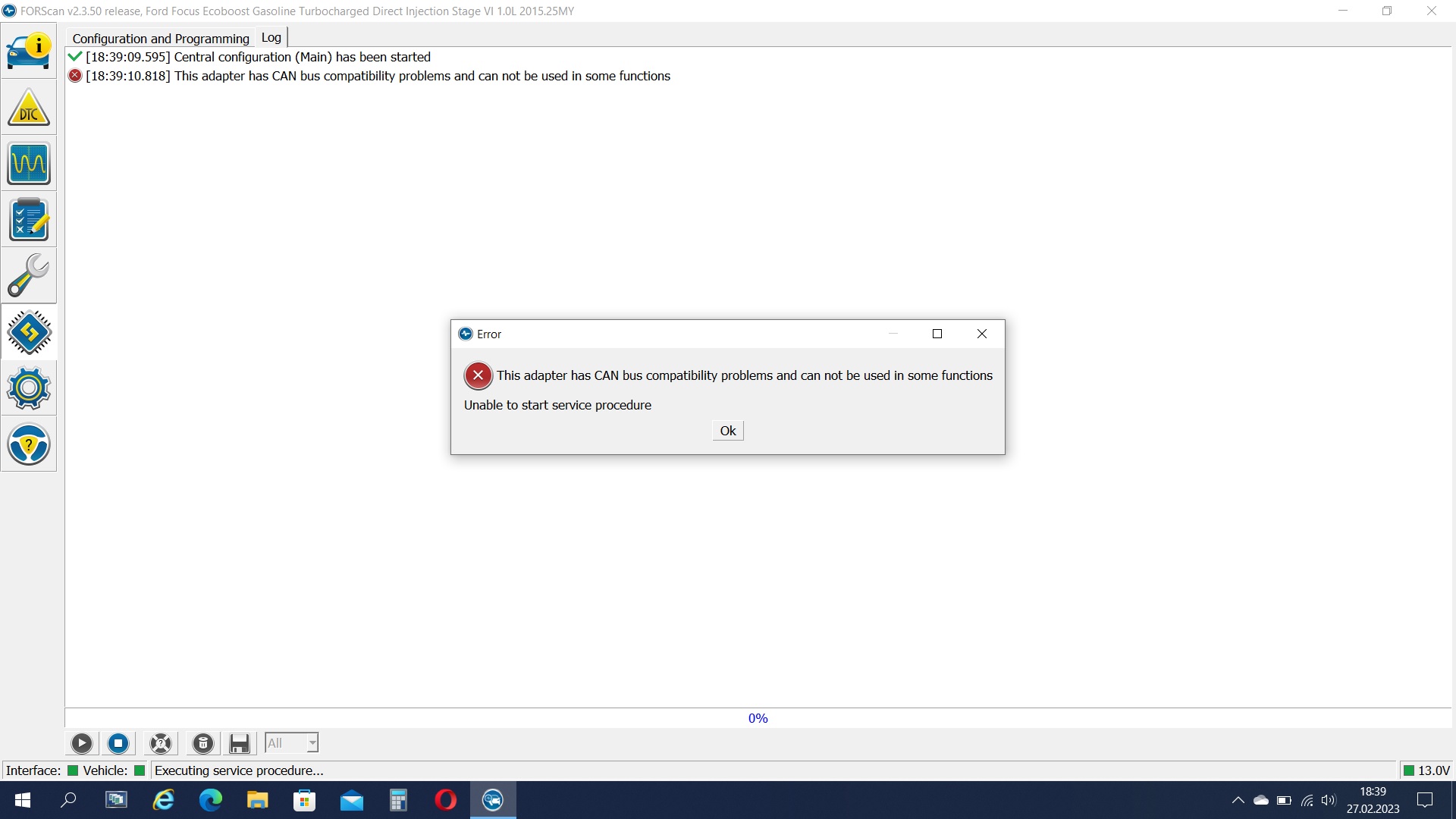Expand the All filter dropdown
1456x819 pixels.
312,743
